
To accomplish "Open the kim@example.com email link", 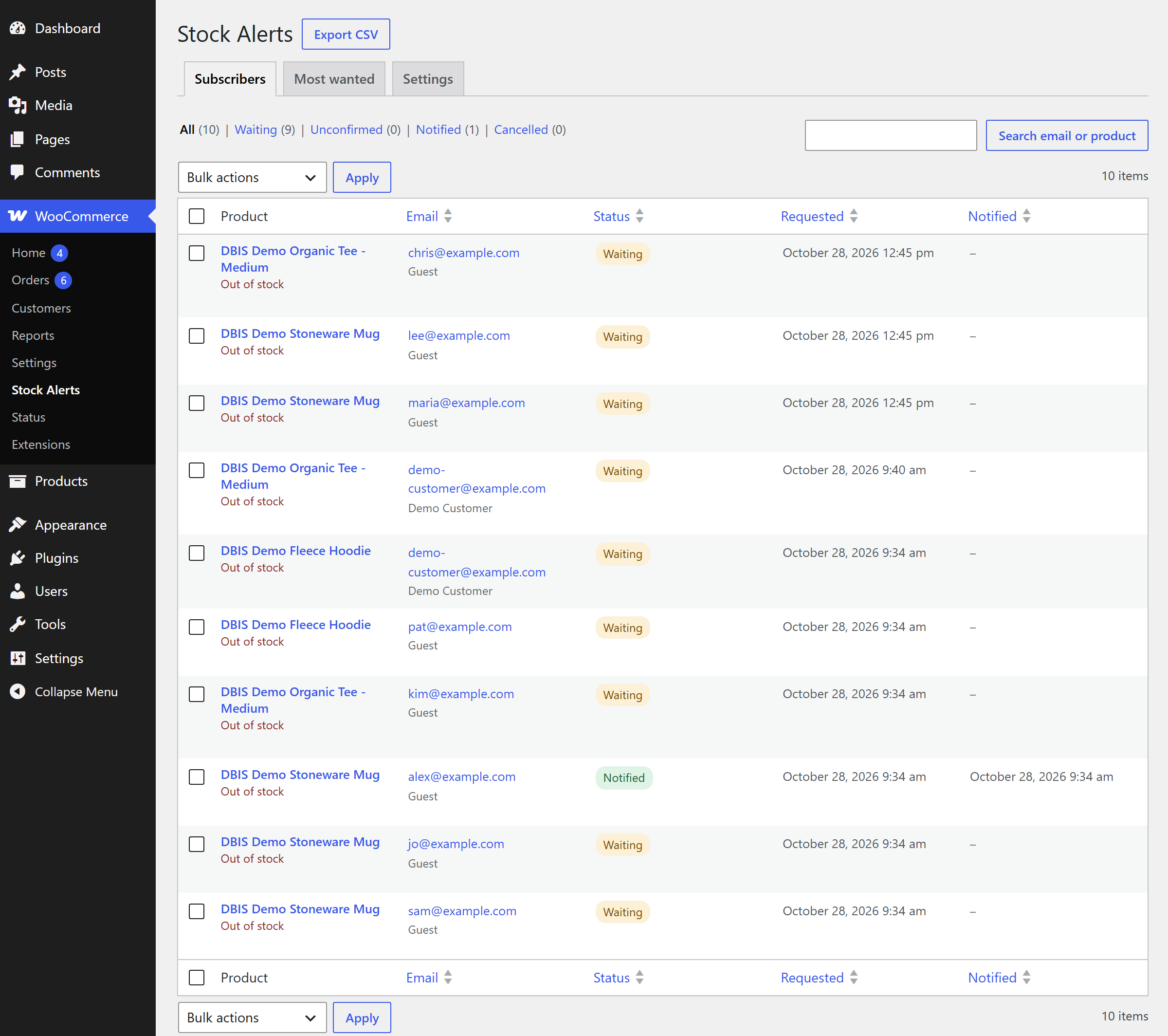I will coord(461,694).
